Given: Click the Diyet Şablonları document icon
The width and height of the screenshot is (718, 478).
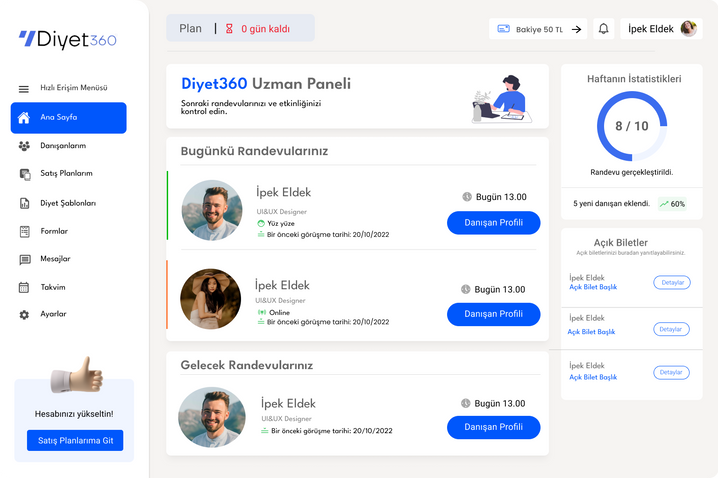Looking at the screenshot, I should [24, 203].
